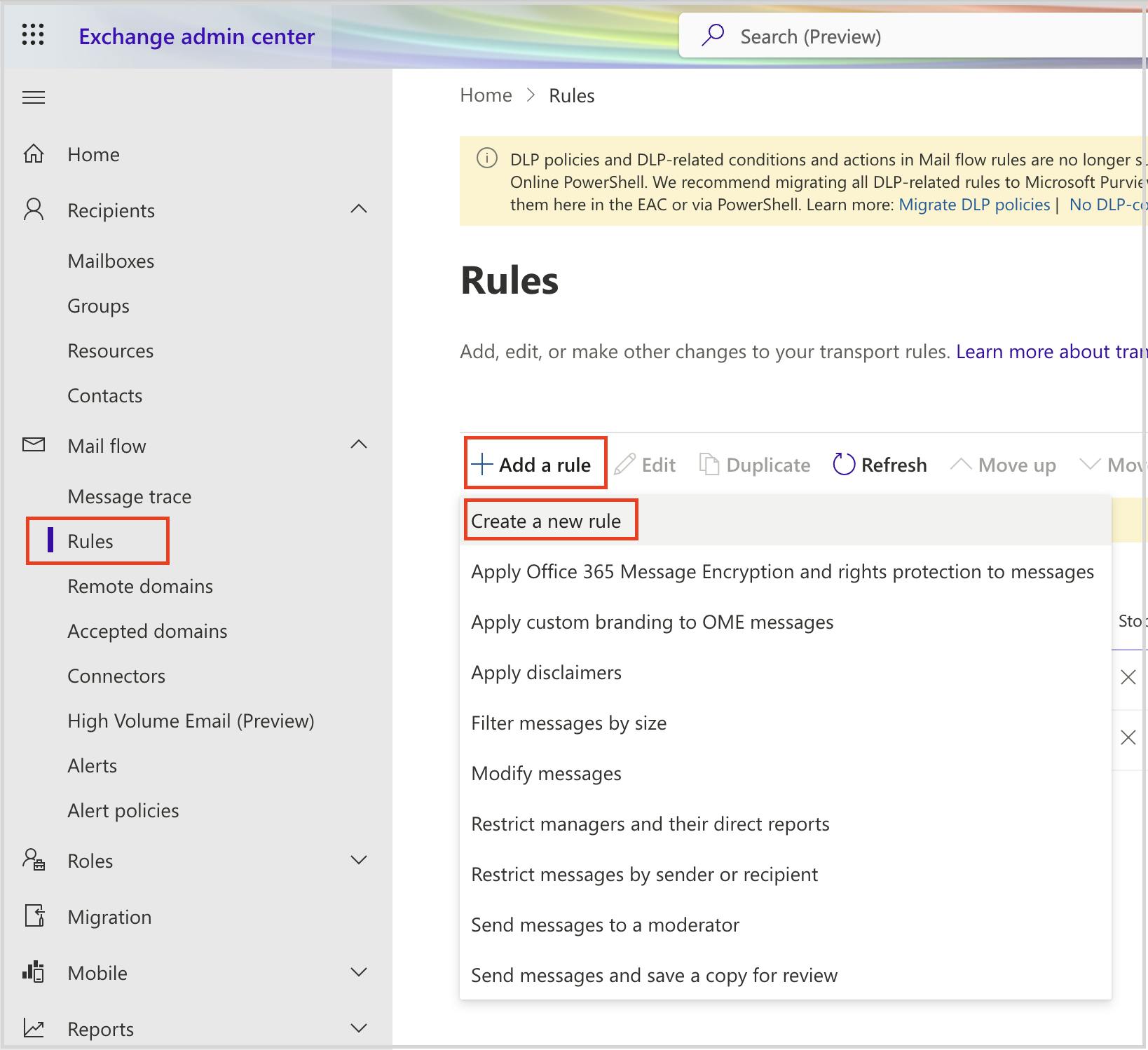Select Create a new rule

pyautogui.click(x=785, y=521)
